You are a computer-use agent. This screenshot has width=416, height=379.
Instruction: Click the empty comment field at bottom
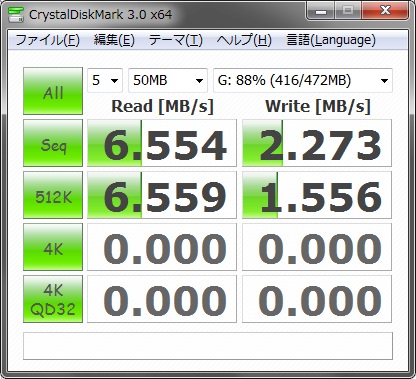(208, 346)
